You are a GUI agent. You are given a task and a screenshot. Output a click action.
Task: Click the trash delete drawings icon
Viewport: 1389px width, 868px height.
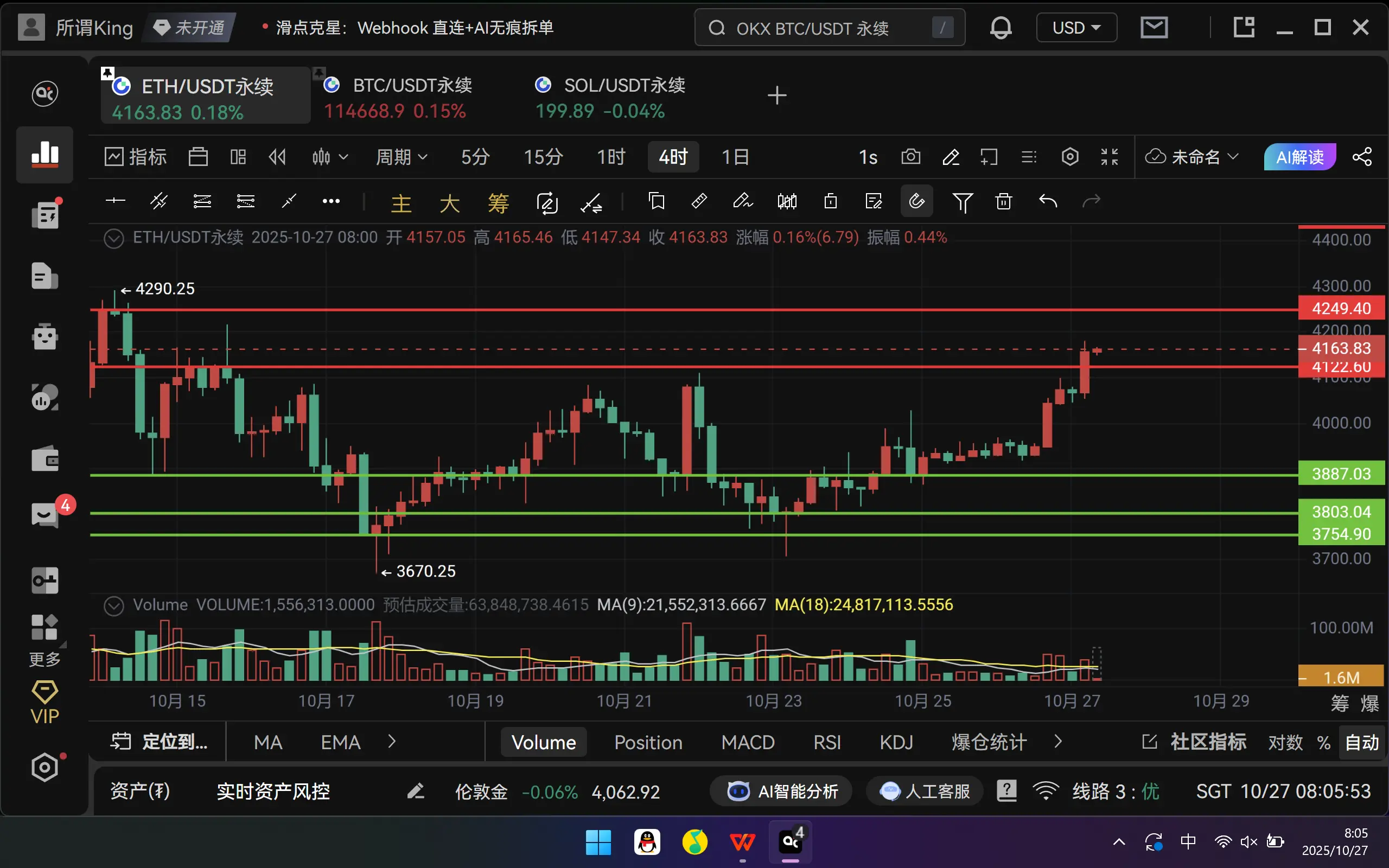coord(1003,201)
